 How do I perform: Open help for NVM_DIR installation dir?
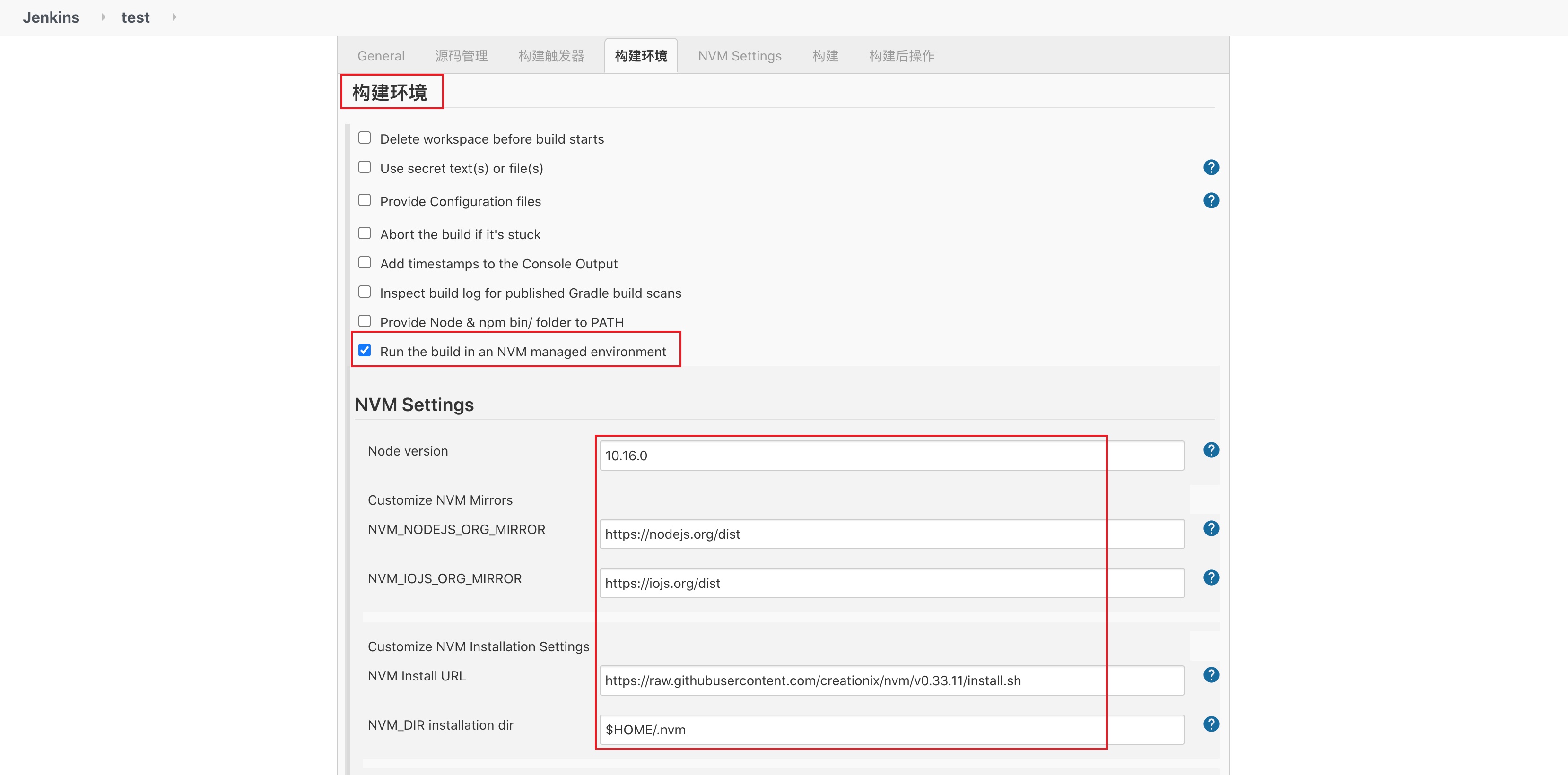coord(1211,724)
